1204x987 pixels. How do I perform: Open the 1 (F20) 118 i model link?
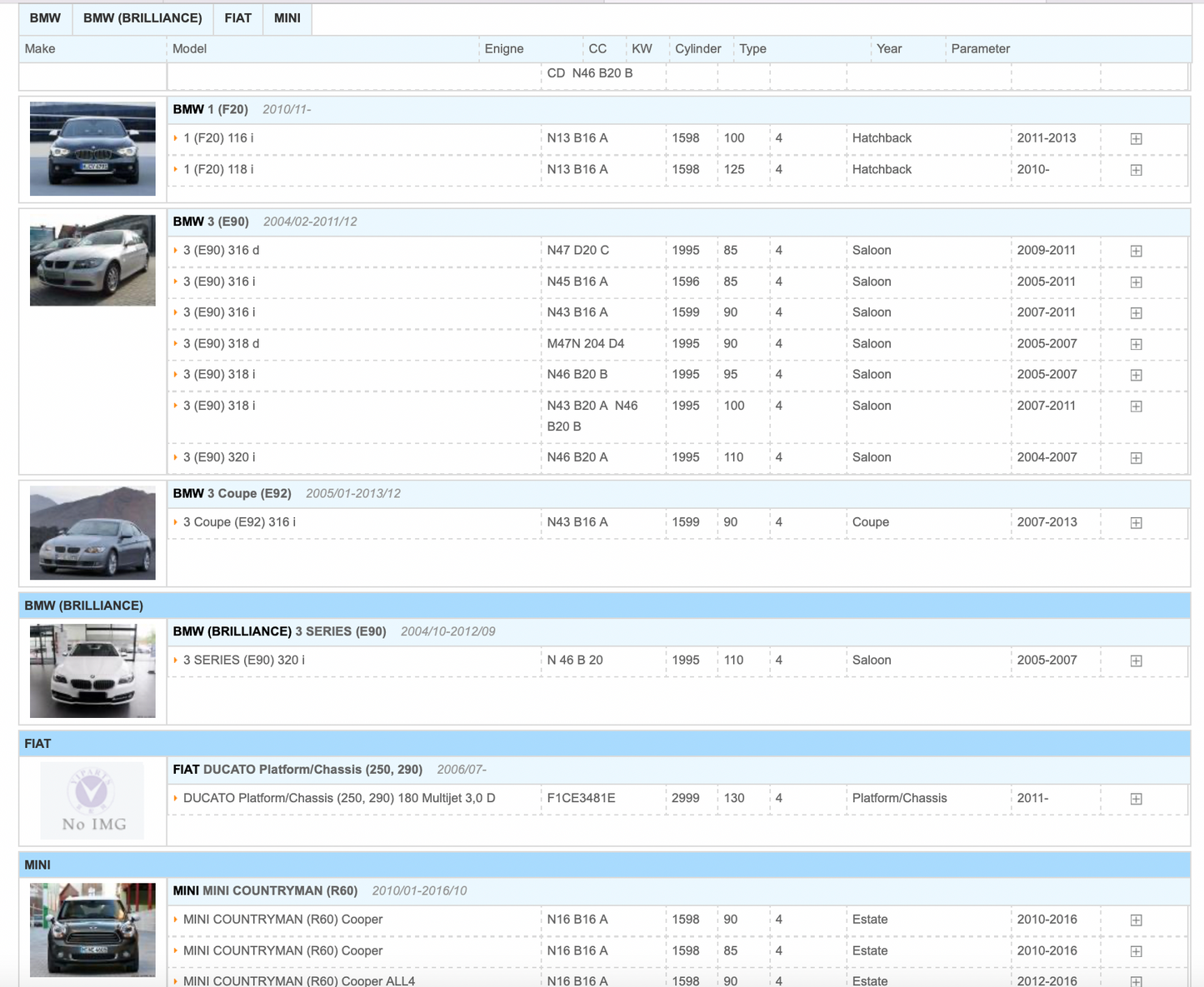point(218,169)
